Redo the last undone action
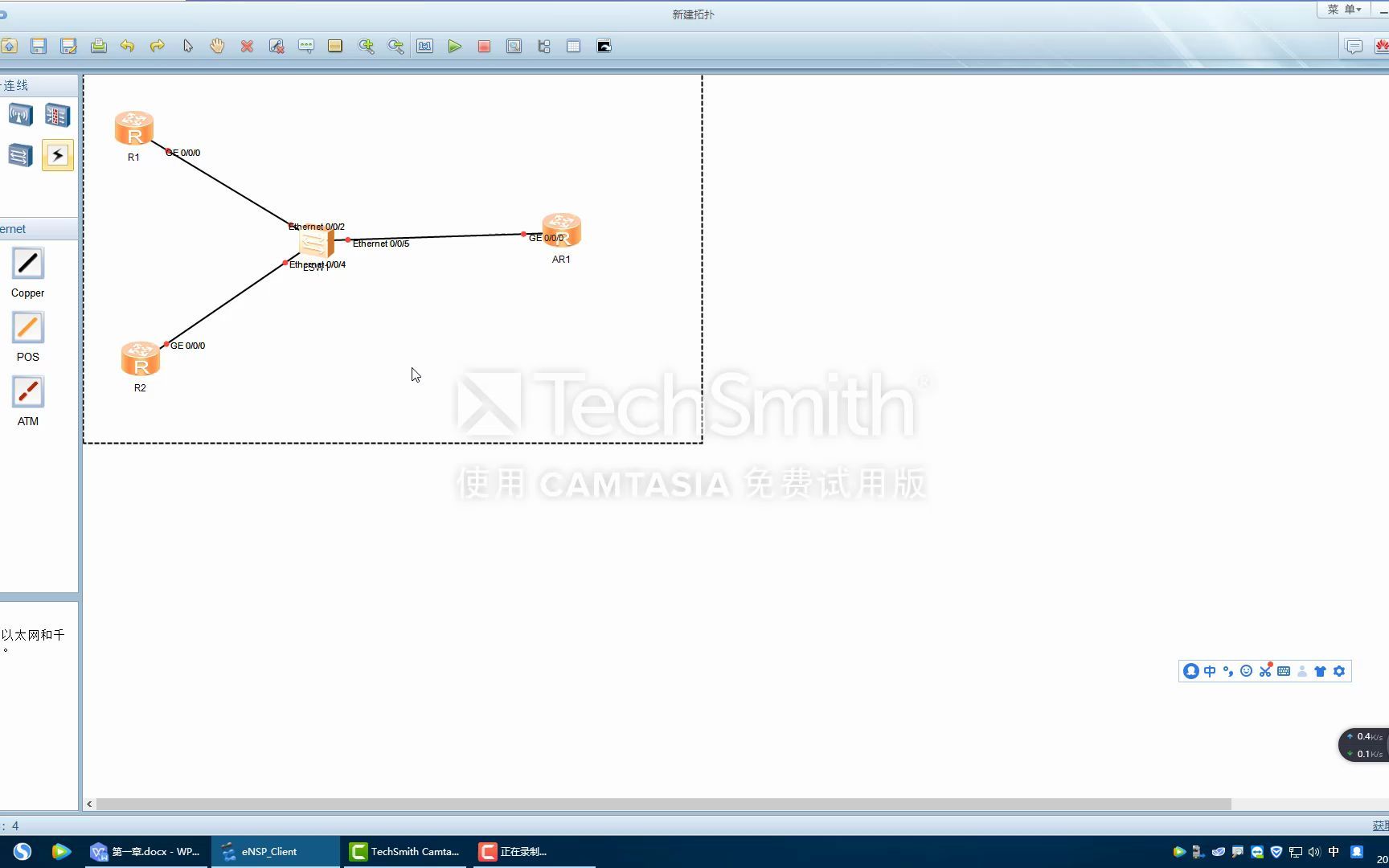Screen dimensions: 1389x868 click(x=158, y=46)
